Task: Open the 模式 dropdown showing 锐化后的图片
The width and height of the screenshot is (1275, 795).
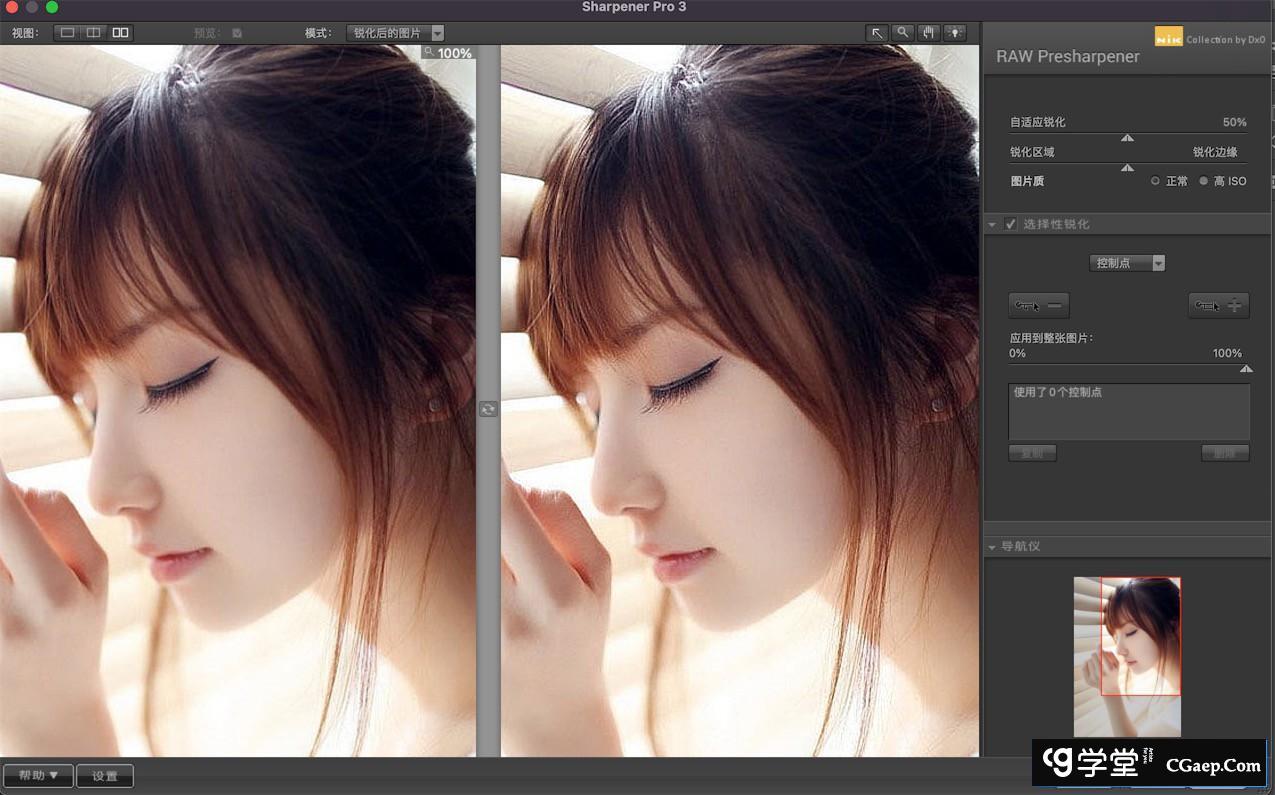Action: pos(395,33)
